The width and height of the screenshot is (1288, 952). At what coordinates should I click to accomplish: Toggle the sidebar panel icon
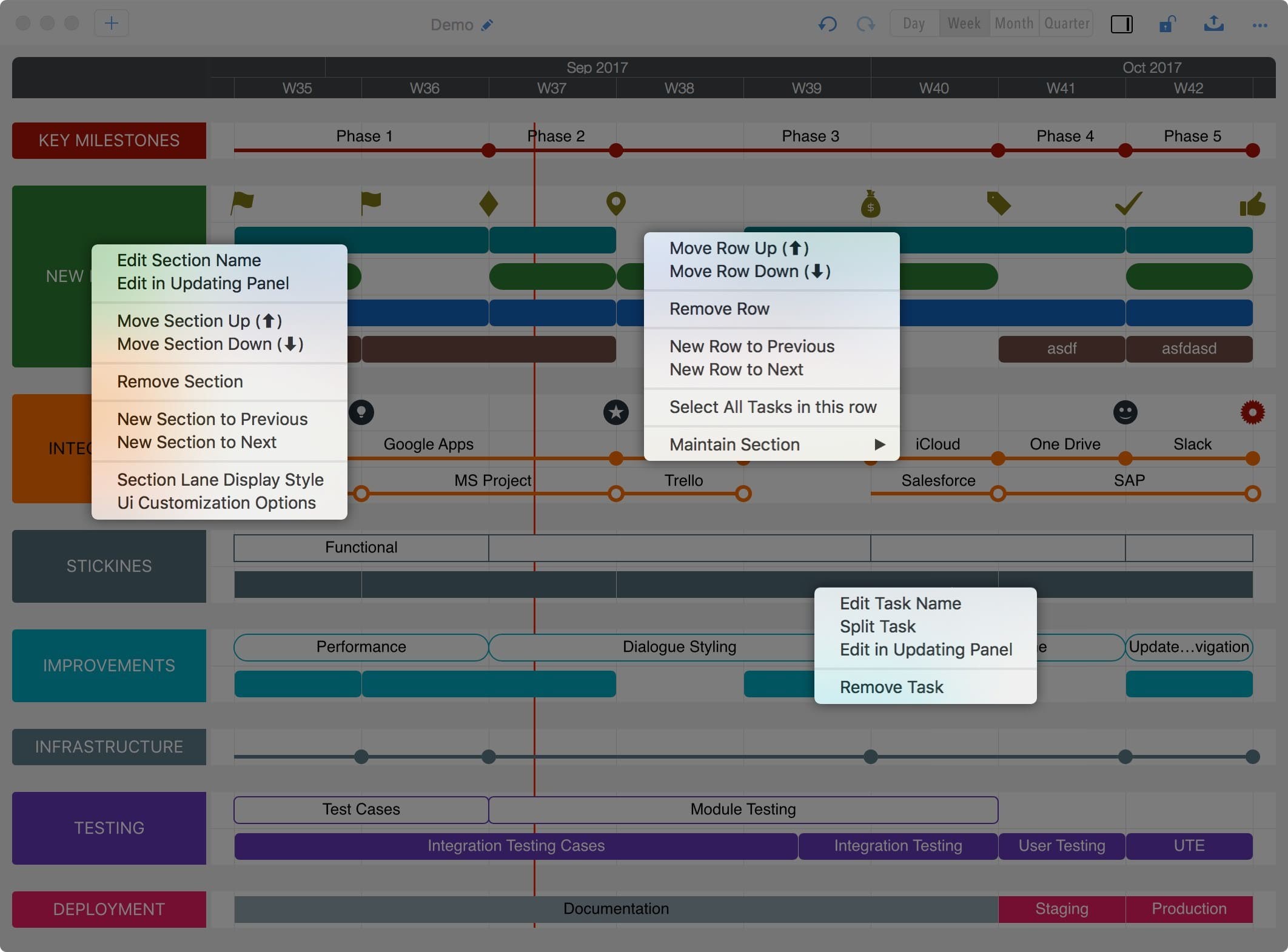point(1121,24)
